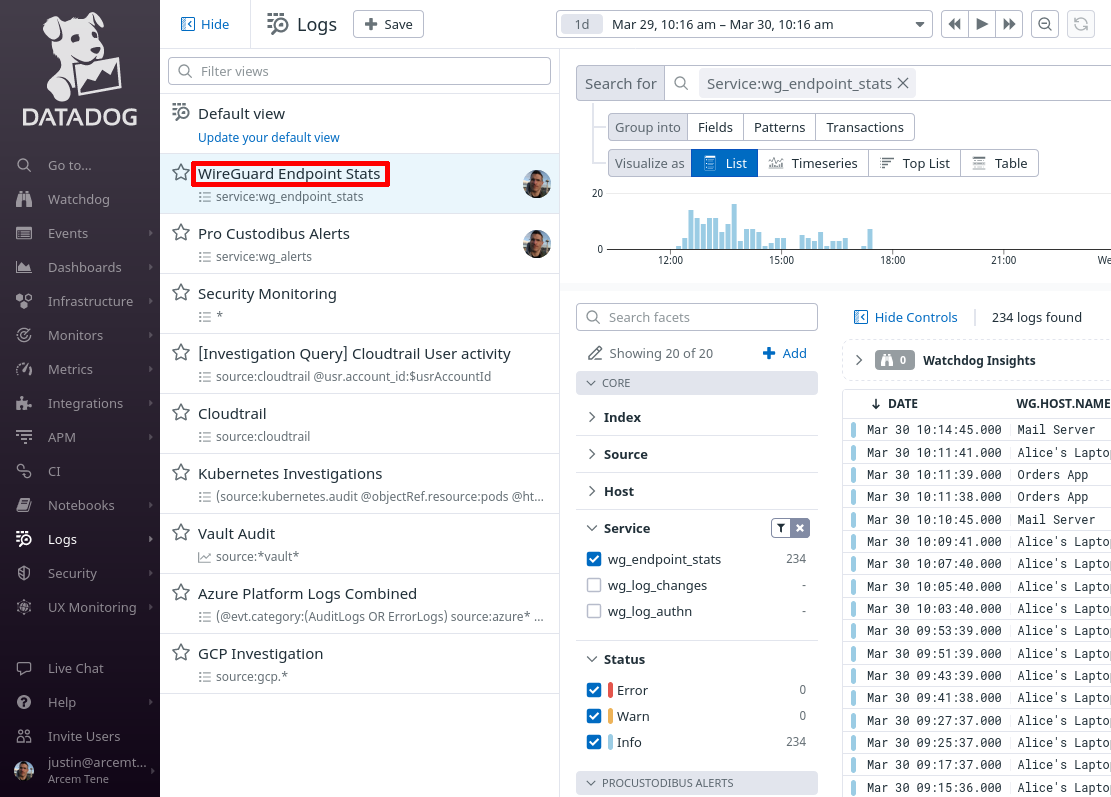Uncheck wg_endpoint_stats service facet
The height and width of the screenshot is (797, 1111).
click(594, 559)
